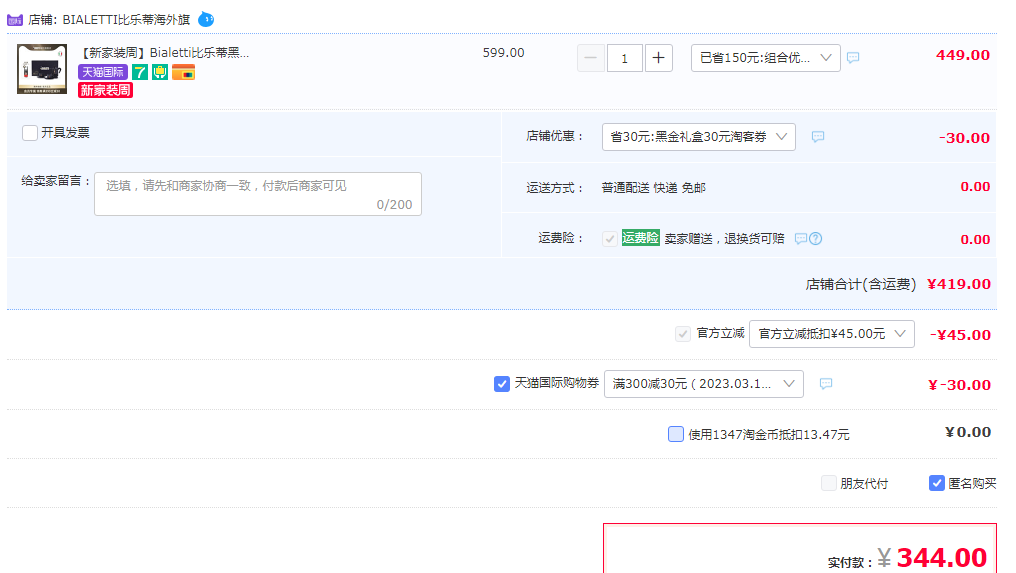Uncheck the 匿名购买 checkbox
The width and height of the screenshot is (1016, 573).
click(x=936, y=483)
